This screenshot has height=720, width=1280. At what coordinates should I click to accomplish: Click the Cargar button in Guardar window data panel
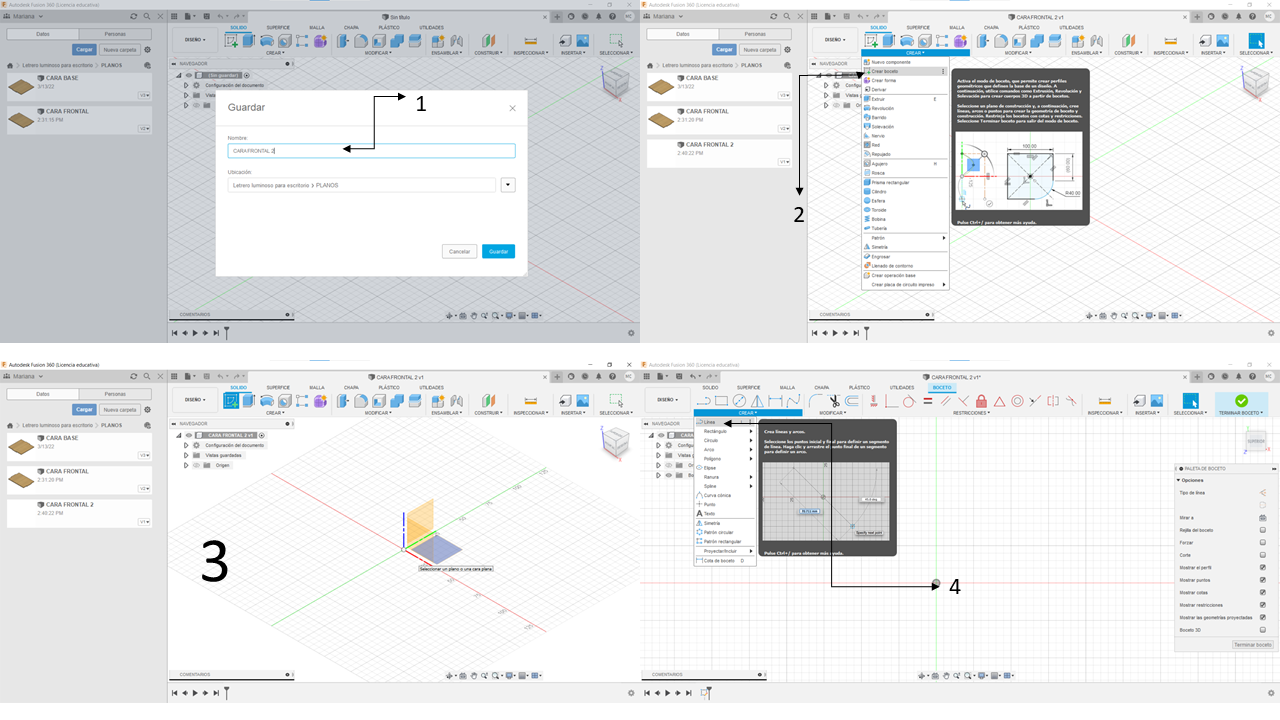(x=84, y=49)
